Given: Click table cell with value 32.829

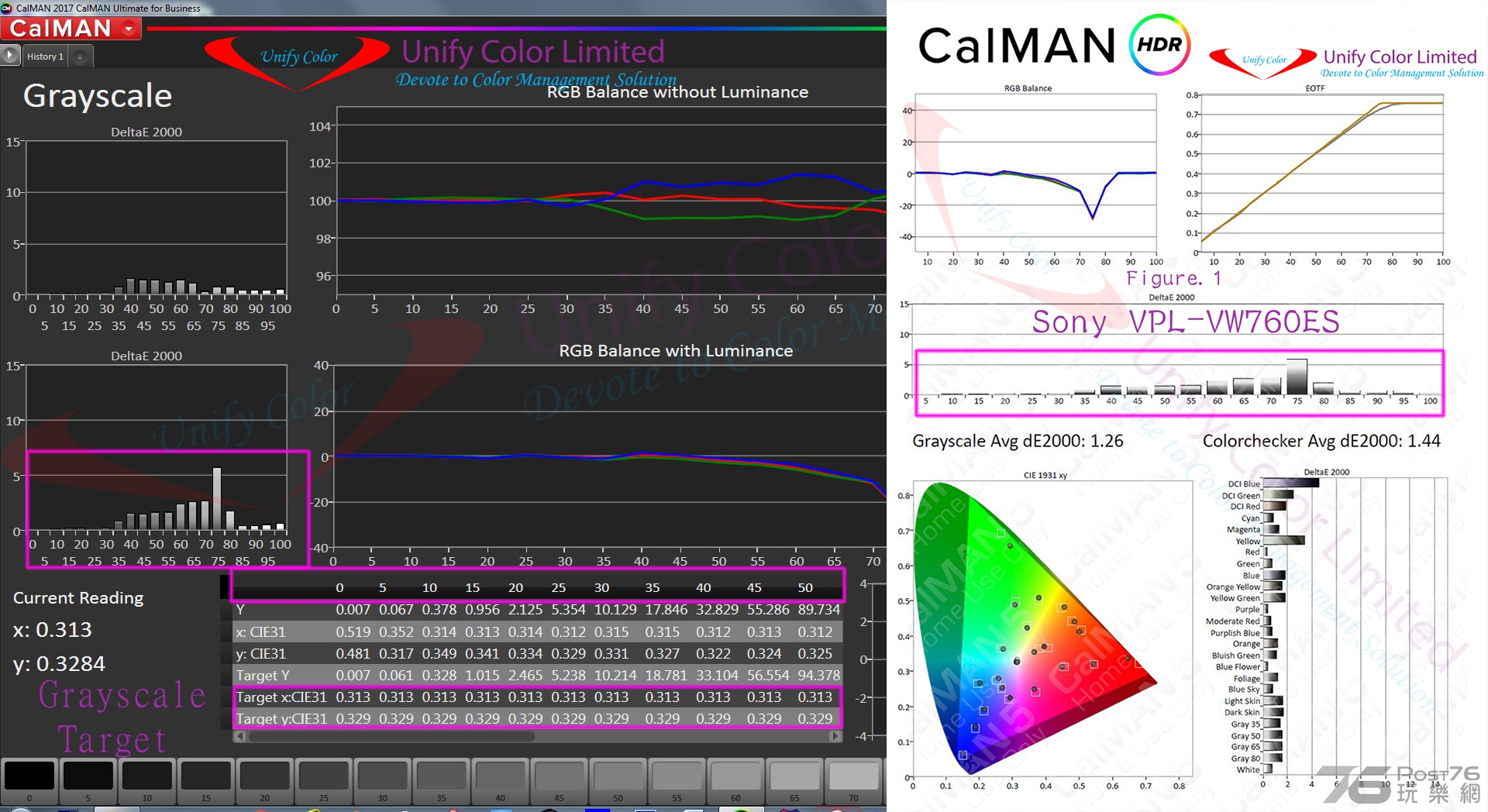Looking at the screenshot, I should (718, 610).
